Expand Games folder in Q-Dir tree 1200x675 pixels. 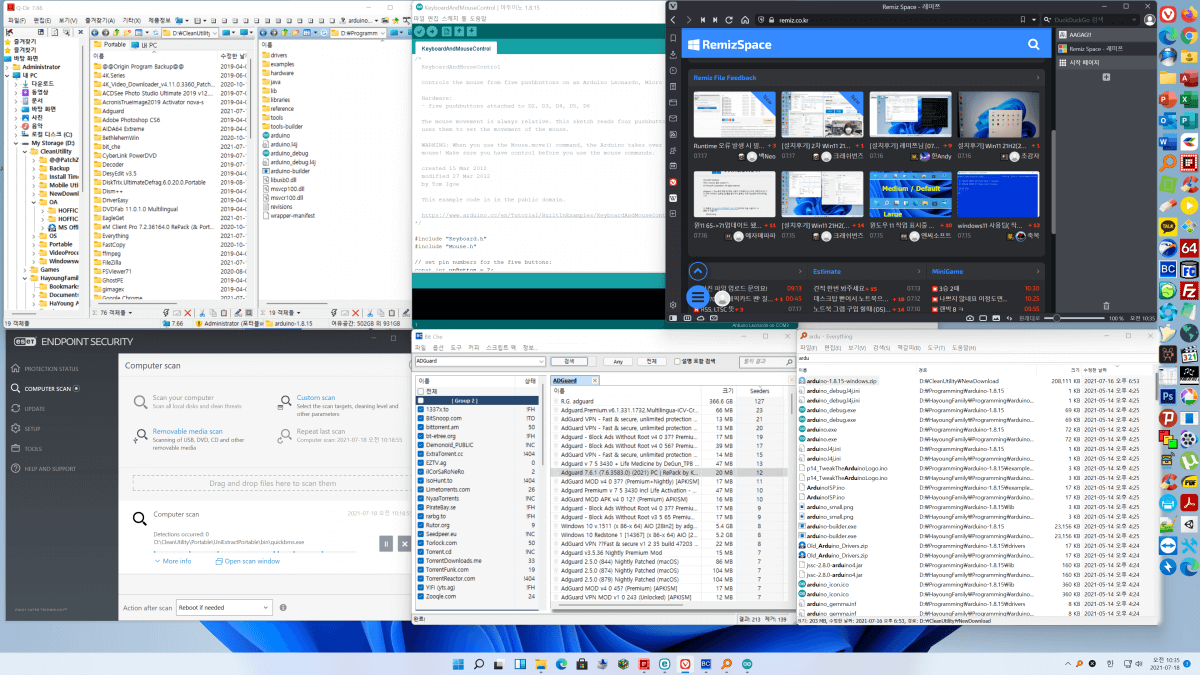[24, 270]
